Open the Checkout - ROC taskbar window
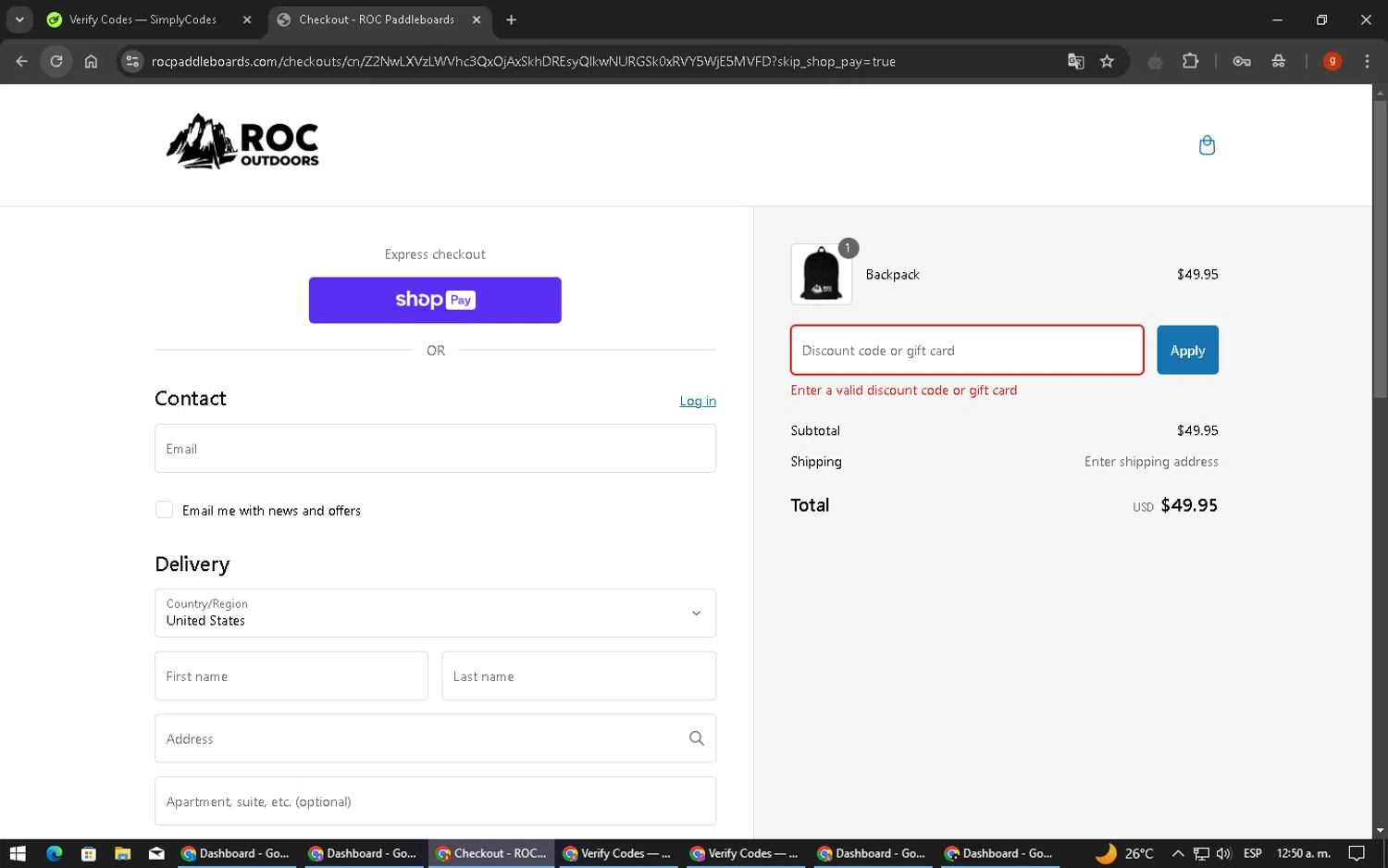This screenshot has height=868, width=1388. click(491, 853)
